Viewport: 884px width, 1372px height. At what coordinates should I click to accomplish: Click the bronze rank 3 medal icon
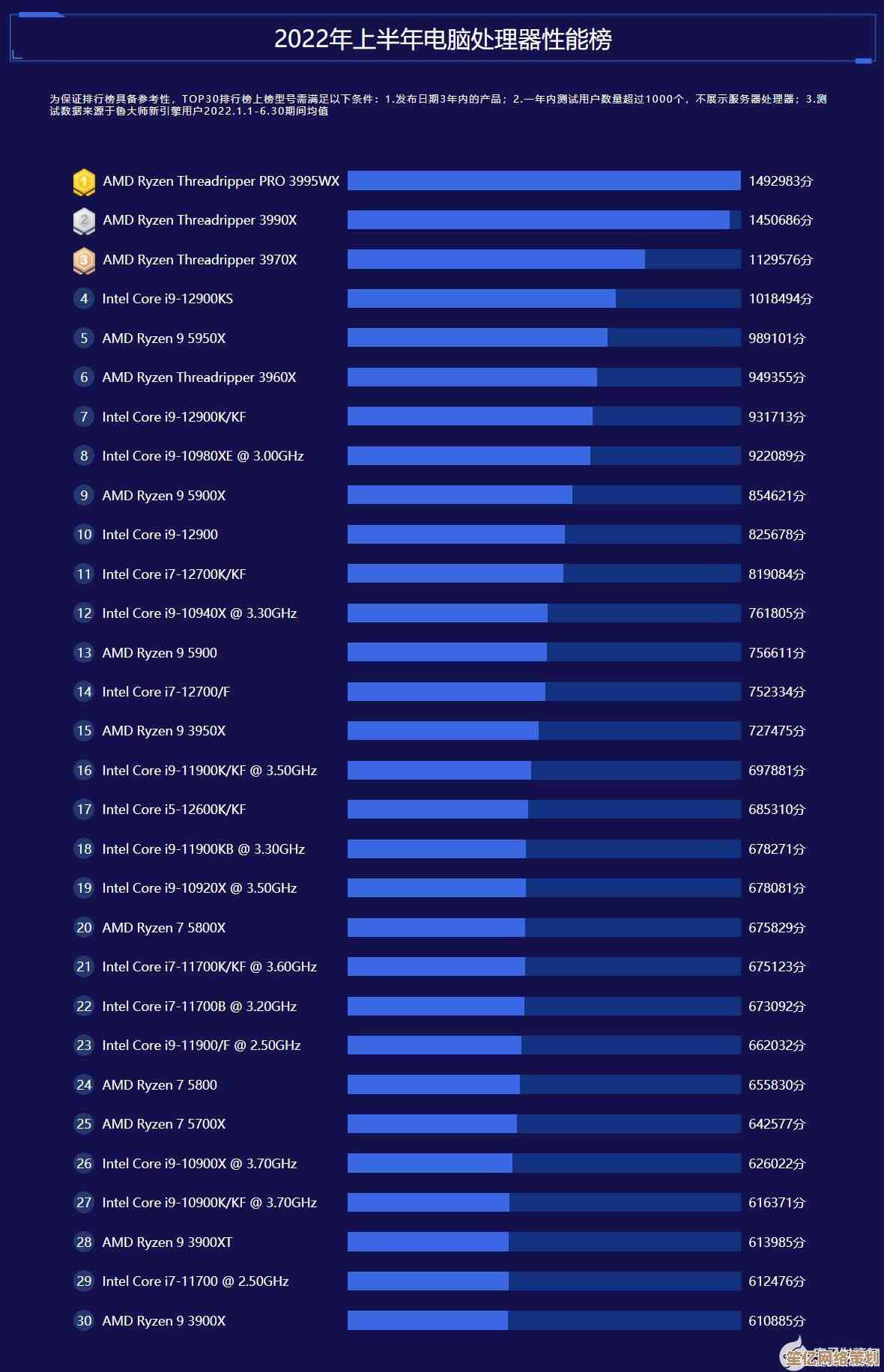click(84, 260)
